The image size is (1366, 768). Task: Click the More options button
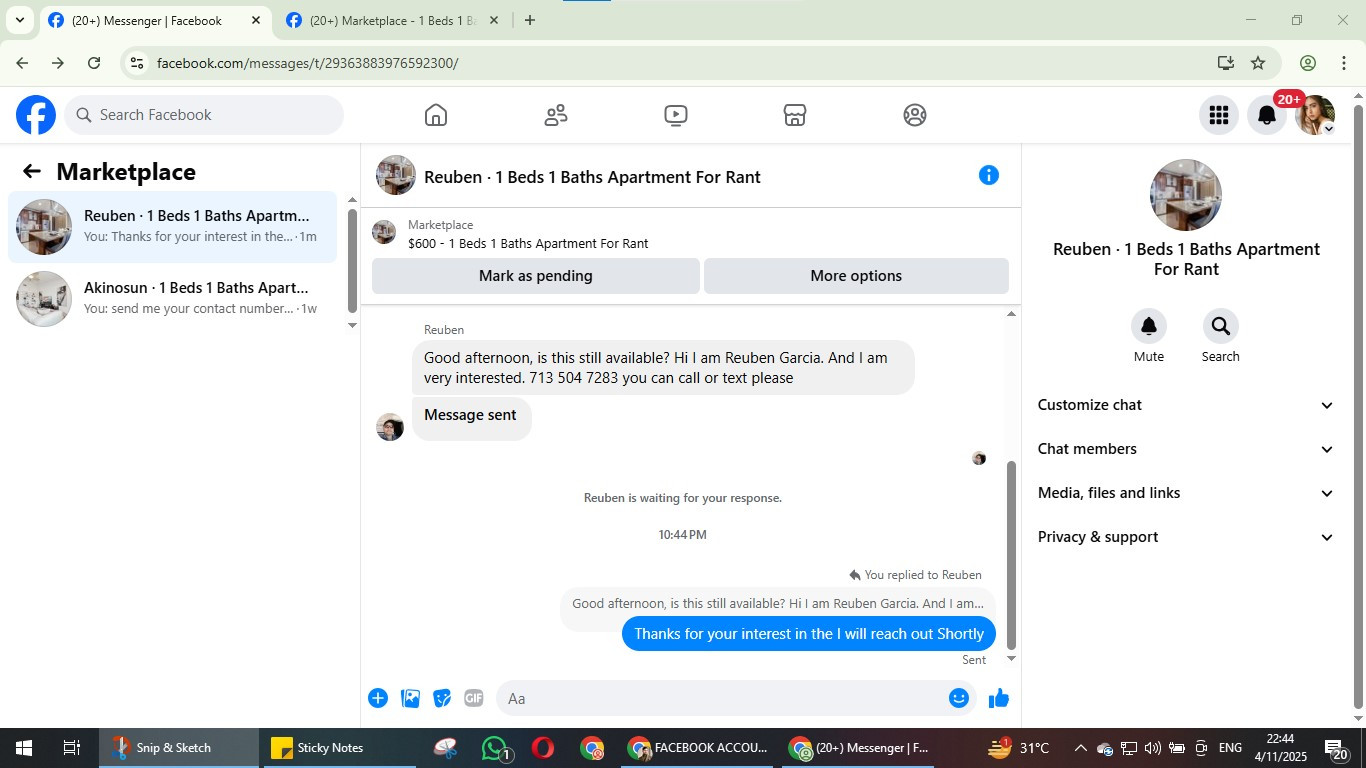[x=856, y=276]
